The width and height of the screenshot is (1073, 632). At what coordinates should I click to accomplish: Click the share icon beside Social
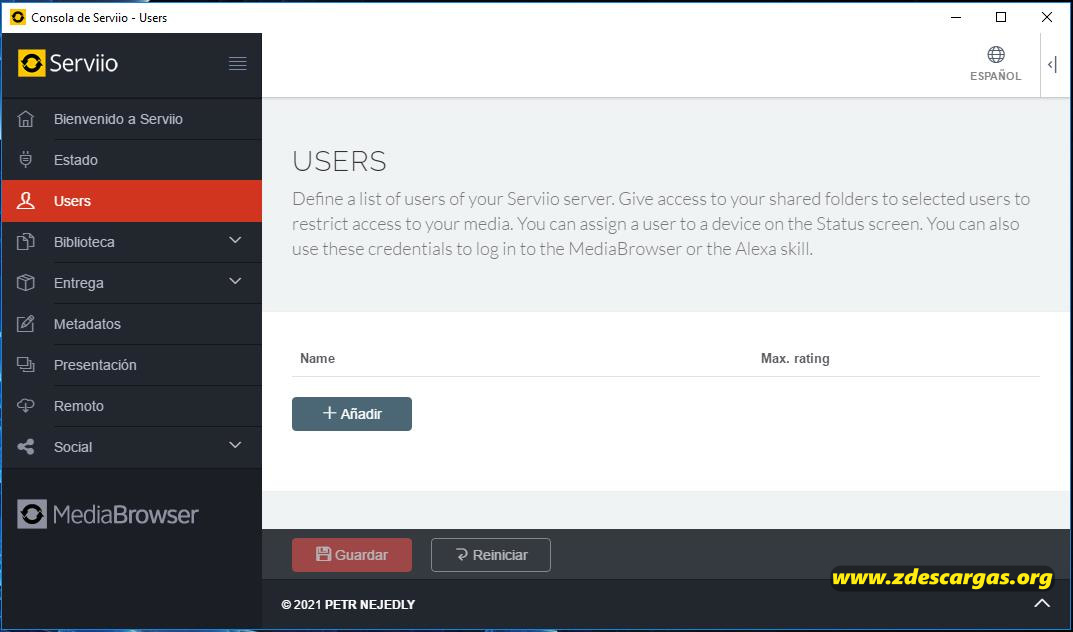pos(25,447)
